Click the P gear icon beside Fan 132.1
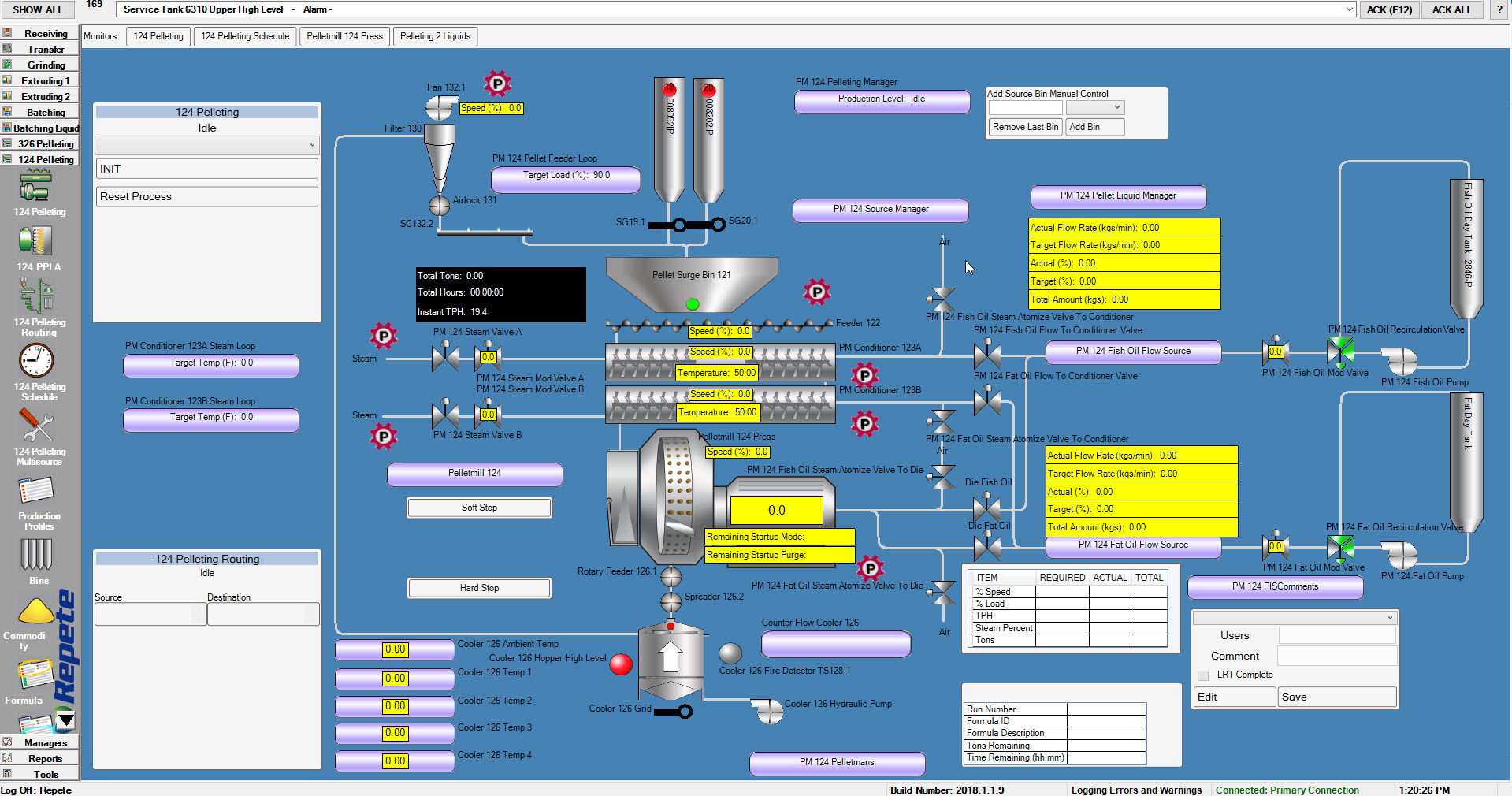 pyautogui.click(x=497, y=84)
